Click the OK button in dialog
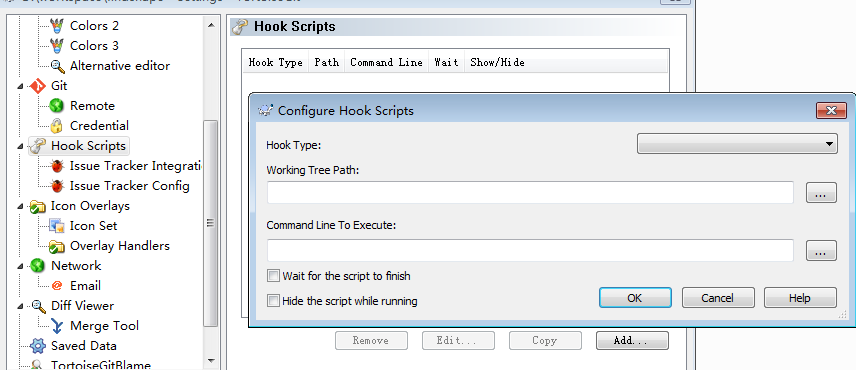856x370 pixels. pyautogui.click(x=635, y=298)
